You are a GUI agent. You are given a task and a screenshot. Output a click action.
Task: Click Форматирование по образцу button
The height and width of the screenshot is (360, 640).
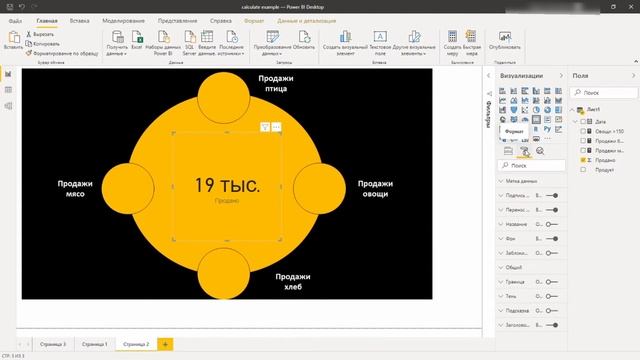tap(62, 53)
